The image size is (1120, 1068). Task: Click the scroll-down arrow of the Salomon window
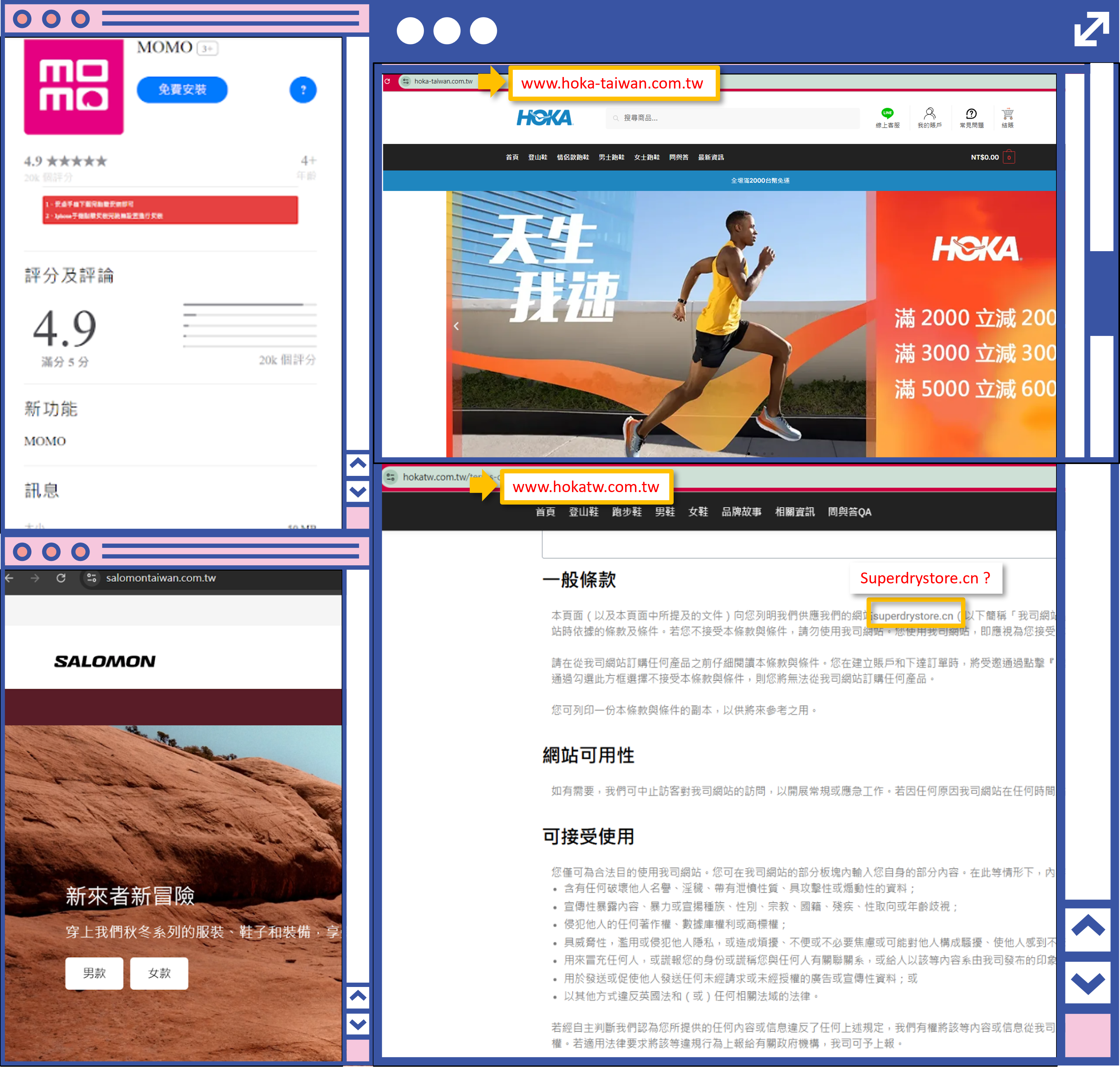tap(358, 1024)
